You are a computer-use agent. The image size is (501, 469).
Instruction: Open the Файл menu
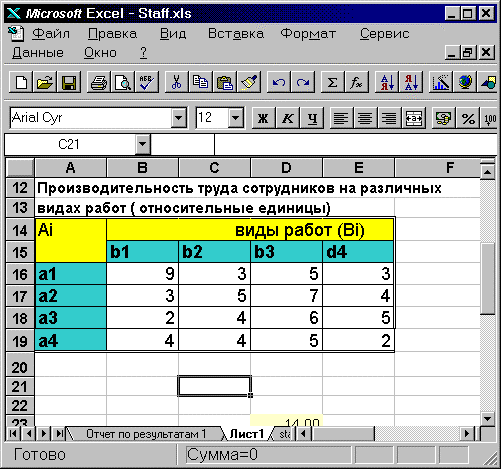click(51, 34)
